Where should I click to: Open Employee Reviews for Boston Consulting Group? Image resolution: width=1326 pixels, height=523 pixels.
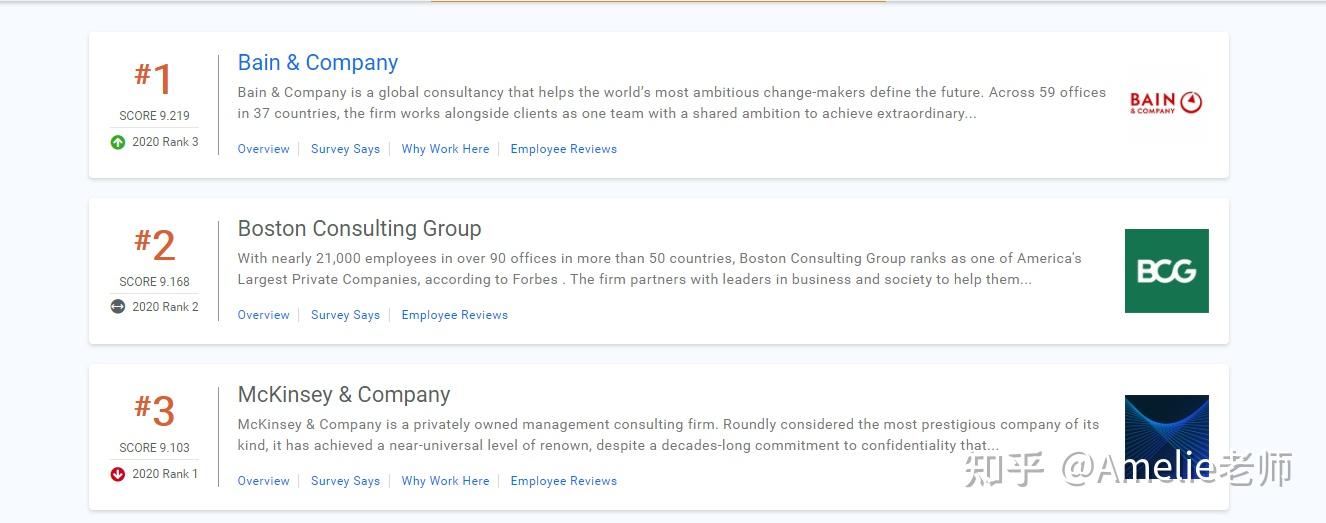point(455,315)
